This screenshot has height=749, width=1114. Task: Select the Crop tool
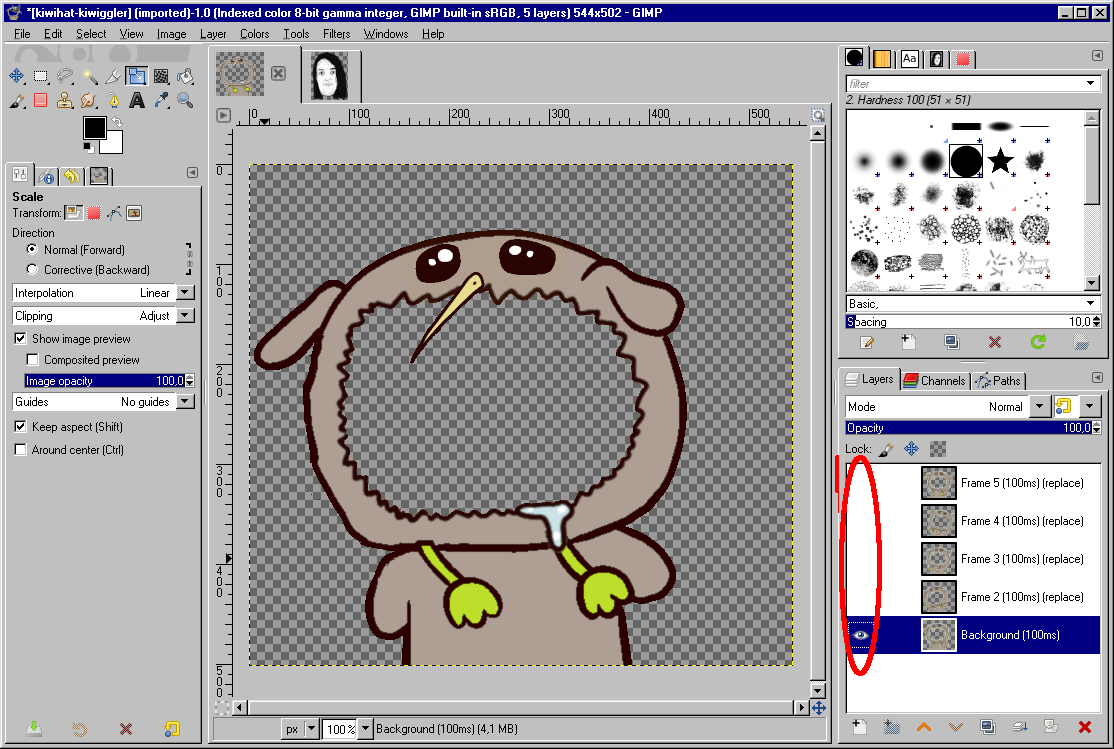pos(113,76)
